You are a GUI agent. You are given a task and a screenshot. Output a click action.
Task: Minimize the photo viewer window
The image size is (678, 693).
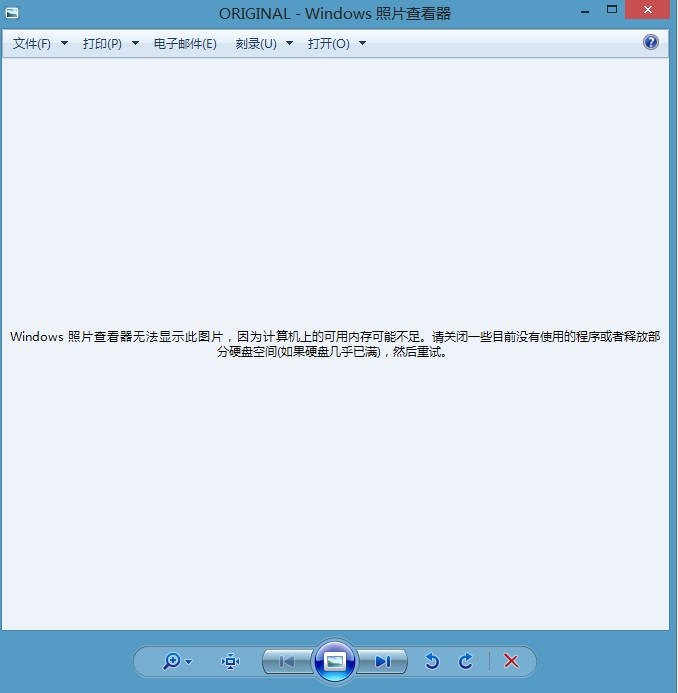(585, 11)
